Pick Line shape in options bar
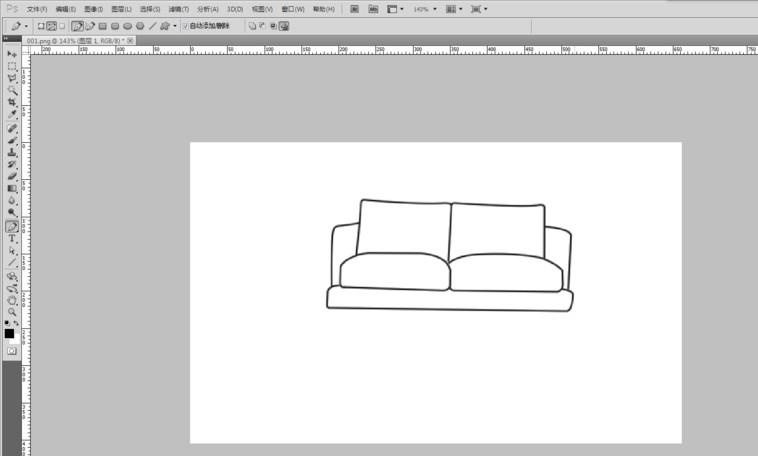Viewport: 758px width, 456px height. tap(153, 26)
